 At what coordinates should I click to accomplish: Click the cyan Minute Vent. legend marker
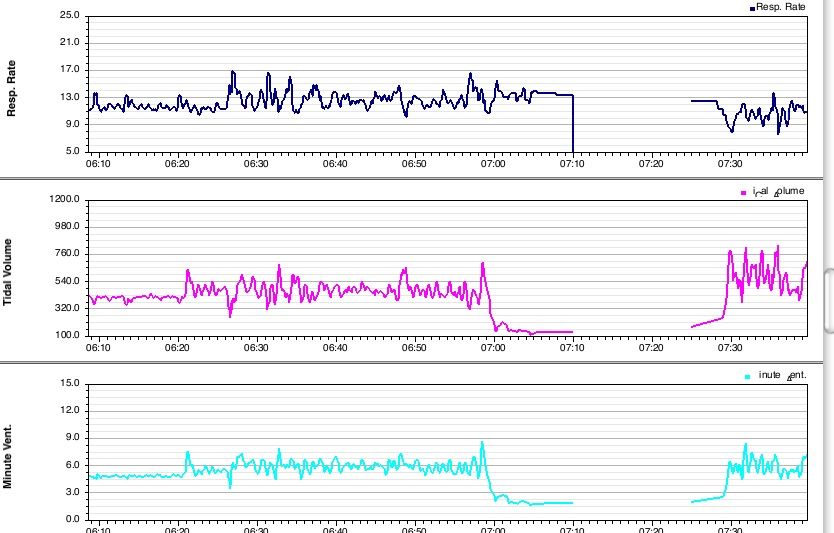pyautogui.click(x=747, y=376)
